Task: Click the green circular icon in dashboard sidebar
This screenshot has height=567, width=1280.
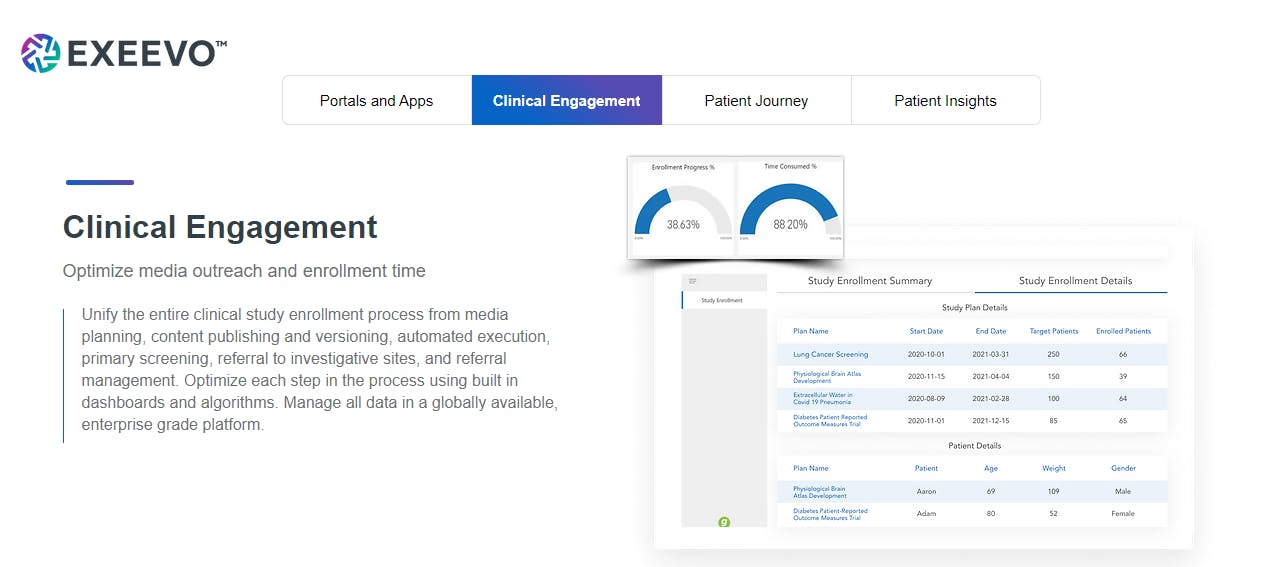Action: [724, 521]
